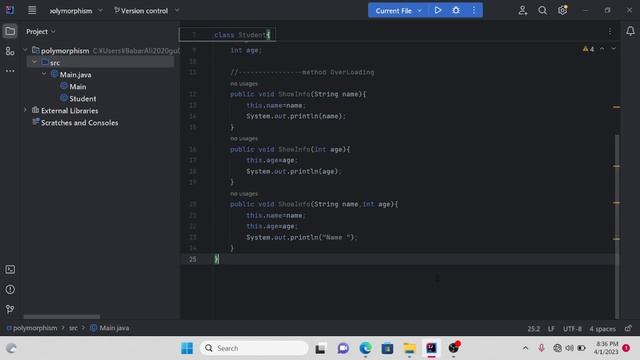The image size is (640, 360).
Task: Open the Current File run configuration dropdown
Action: [398, 11]
